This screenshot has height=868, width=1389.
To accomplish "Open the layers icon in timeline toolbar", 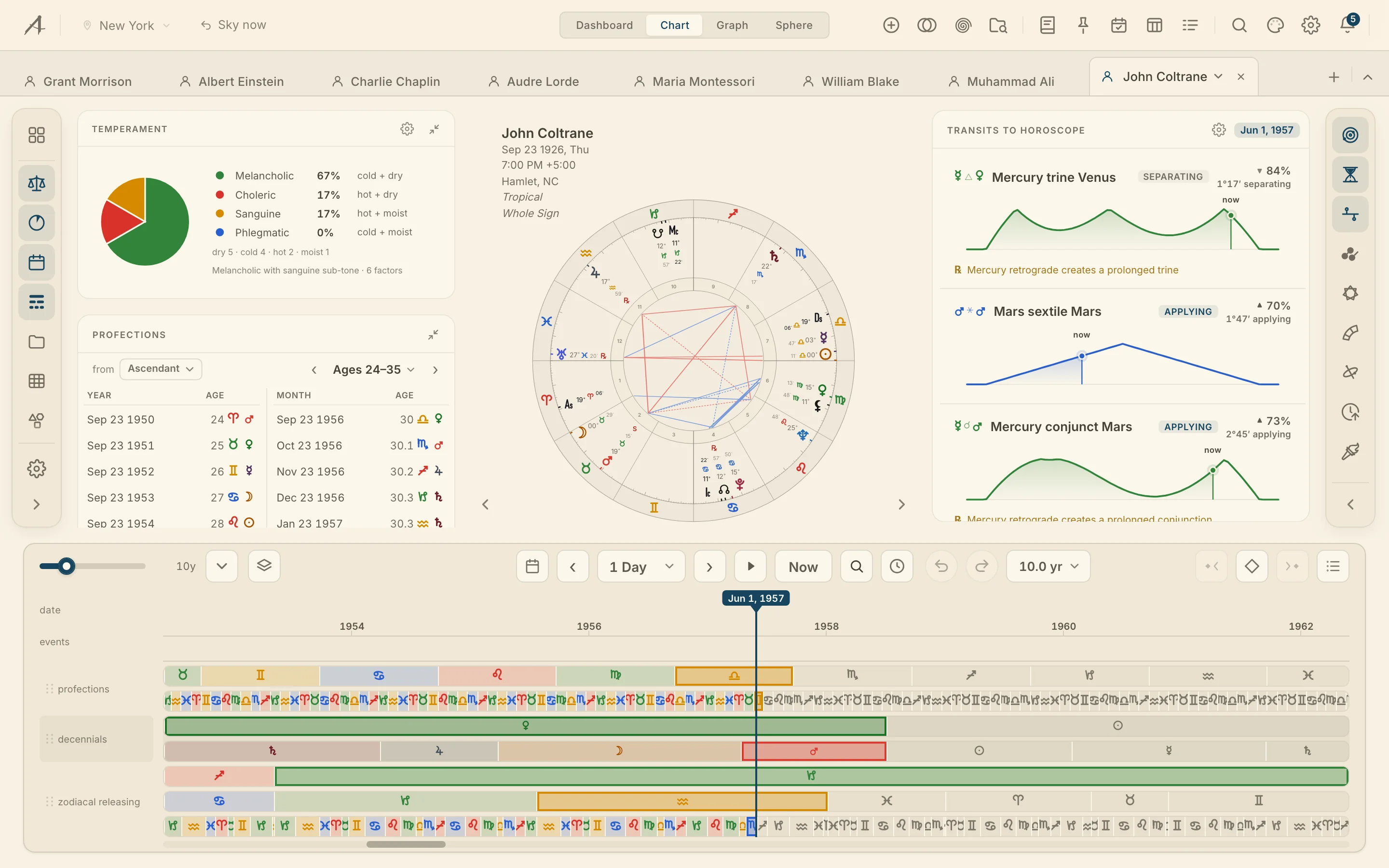I will tap(264, 566).
